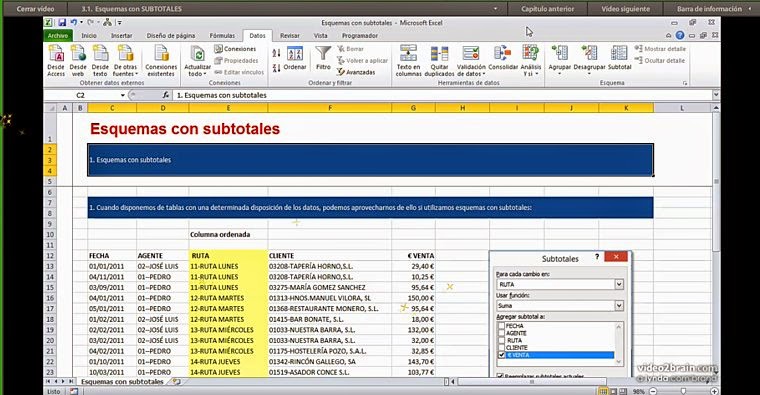Open the Name Box dropdown arrow
The width and height of the screenshot is (760, 395).
point(123,95)
